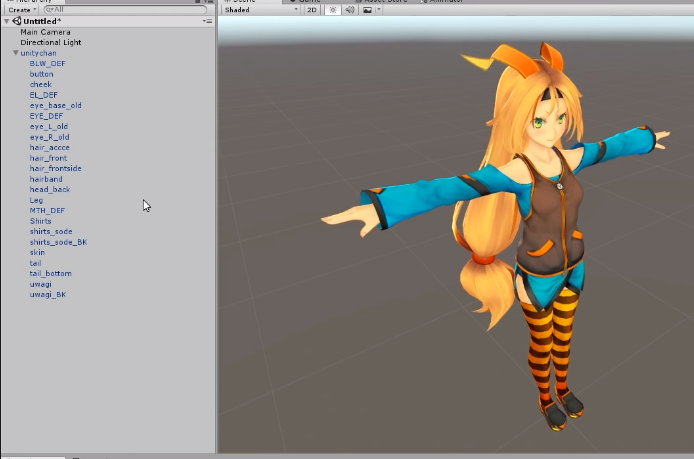Image resolution: width=694 pixels, height=459 pixels.
Task: Select the cheek child object
Action: coord(41,85)
